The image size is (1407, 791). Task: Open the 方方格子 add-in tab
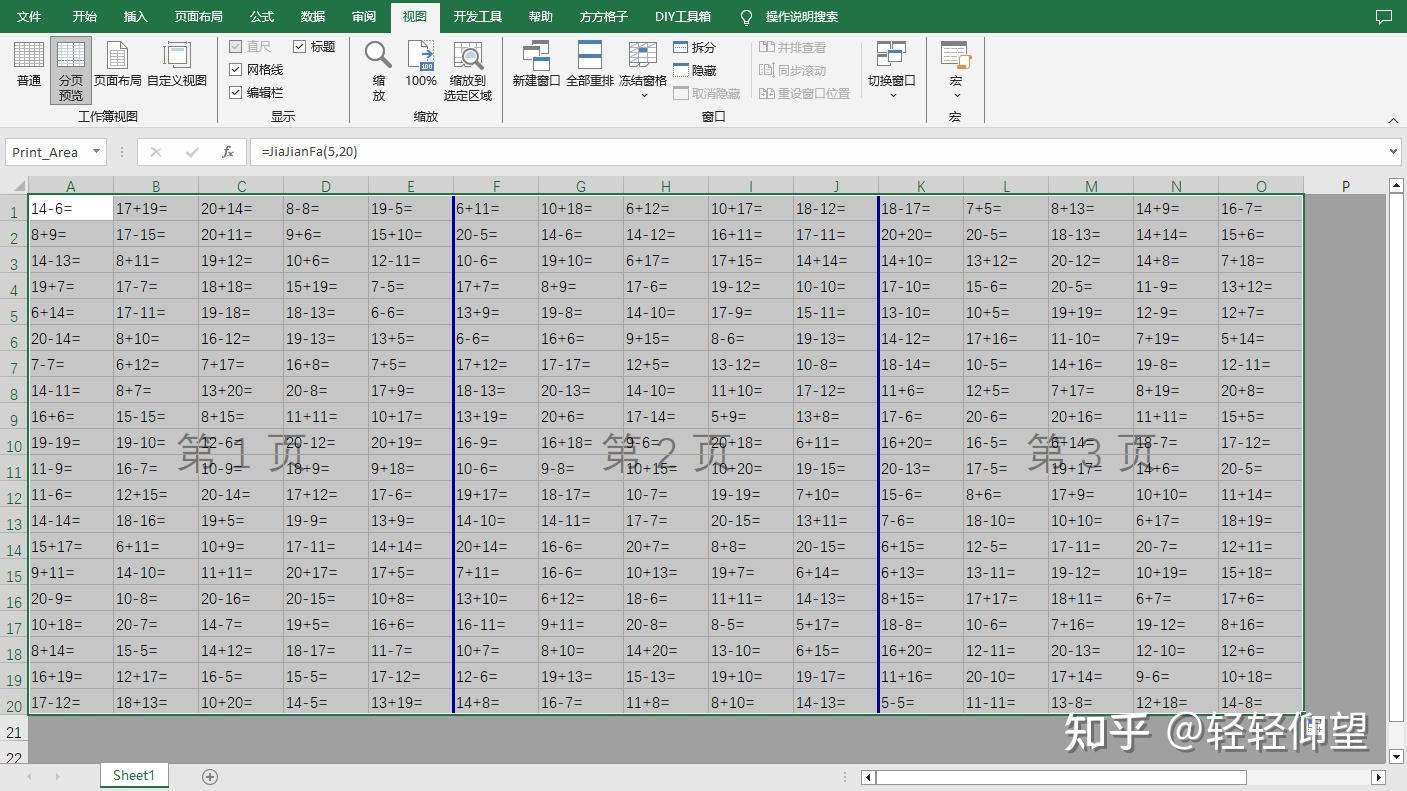click(x=604, y=17)
